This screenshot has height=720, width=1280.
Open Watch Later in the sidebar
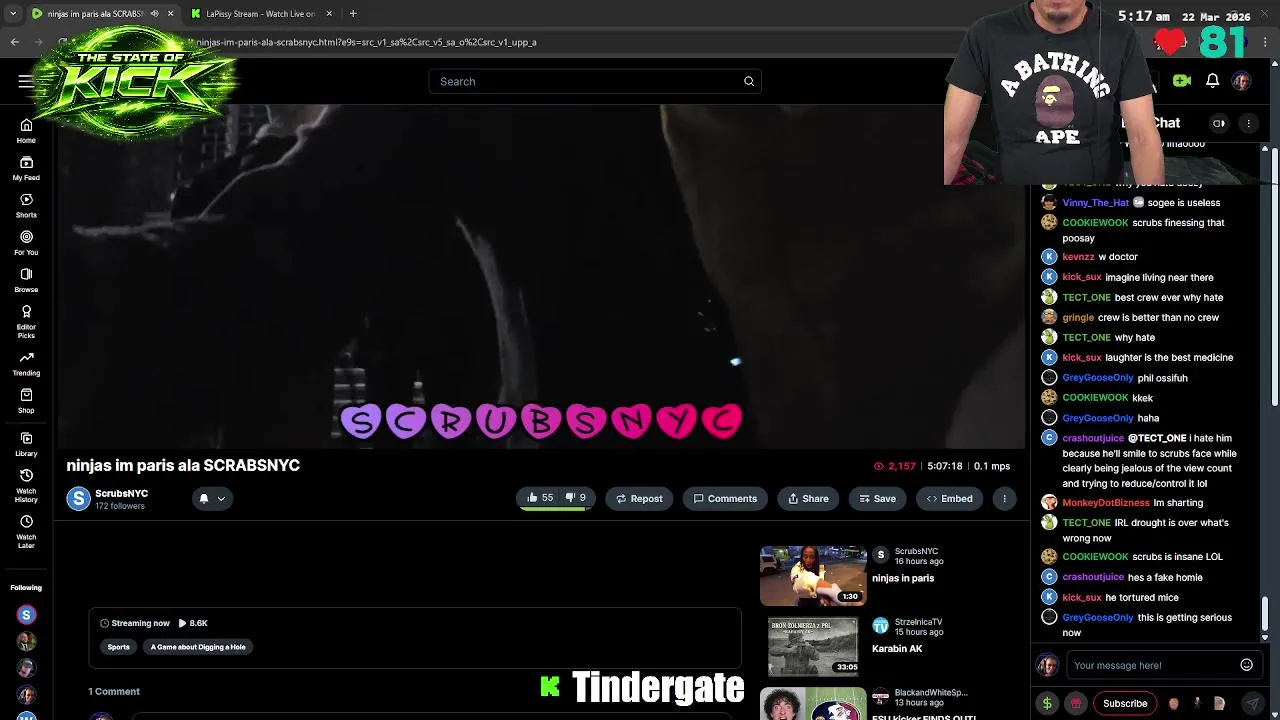pyautogui.click(x=26, y=531)
